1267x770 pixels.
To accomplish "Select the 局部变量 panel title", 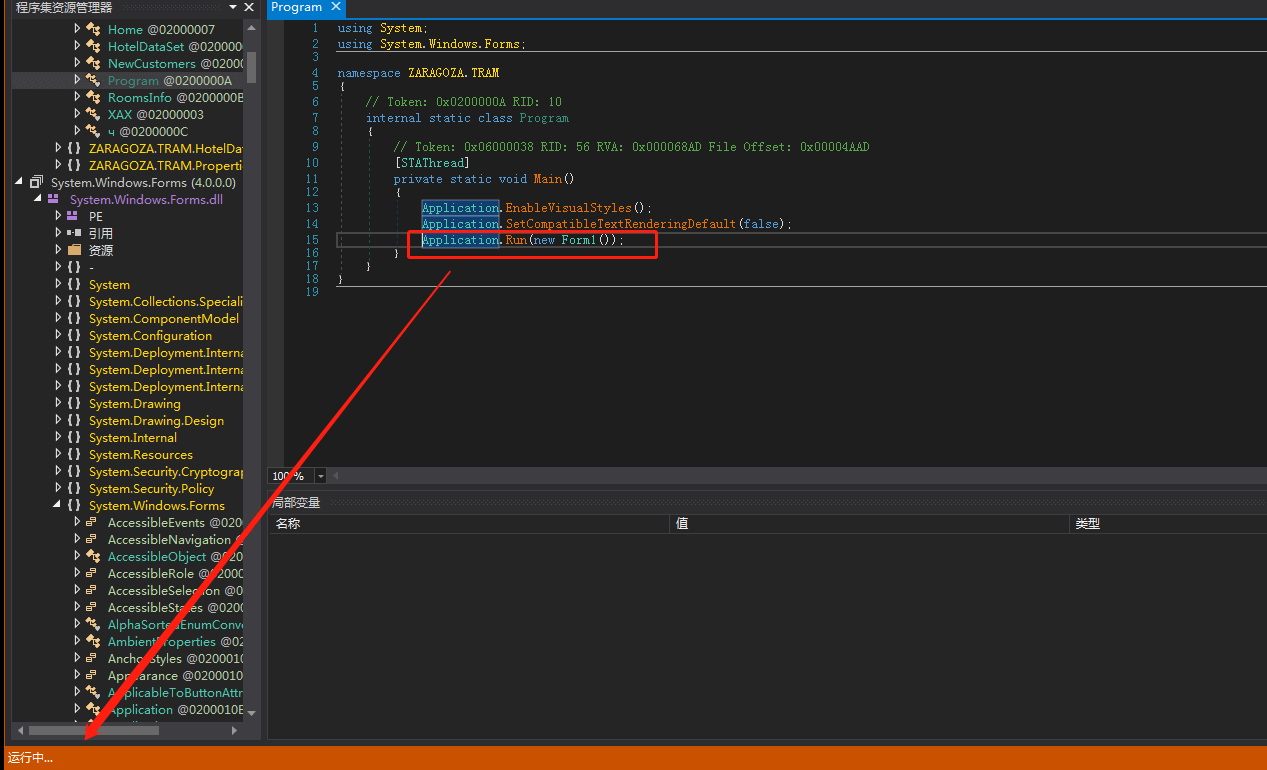I will point(296,502).
